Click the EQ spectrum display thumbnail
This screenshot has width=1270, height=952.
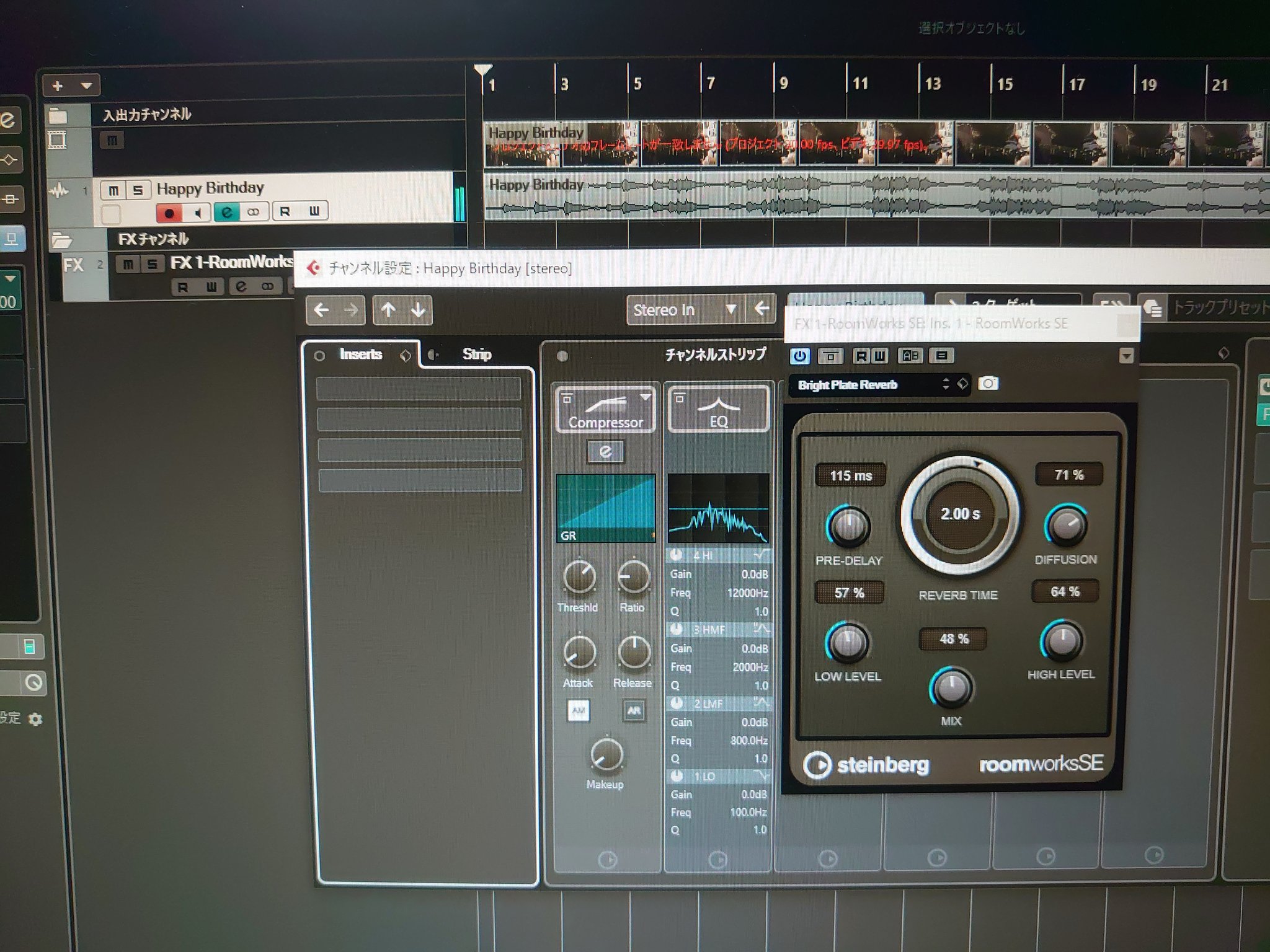point(718,508)
